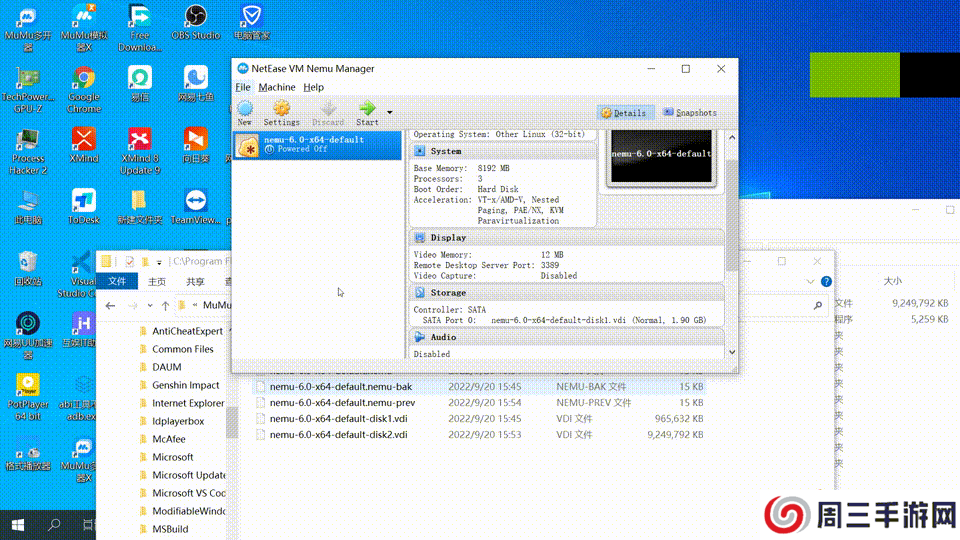Click the Display section monitor icon
Image resolution: width=960 pixels, height=540 pixels.
click(x=420, y=238)
